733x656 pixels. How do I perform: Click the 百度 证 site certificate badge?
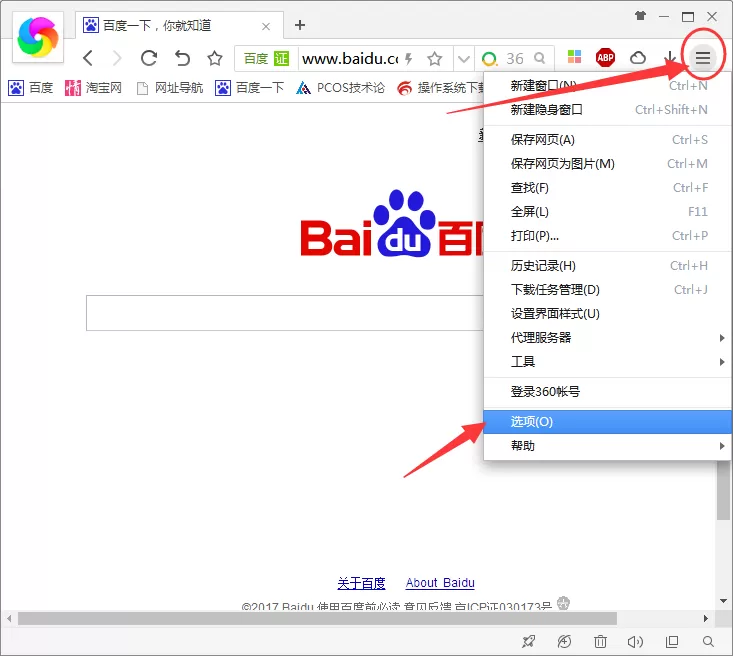point(266,58)
